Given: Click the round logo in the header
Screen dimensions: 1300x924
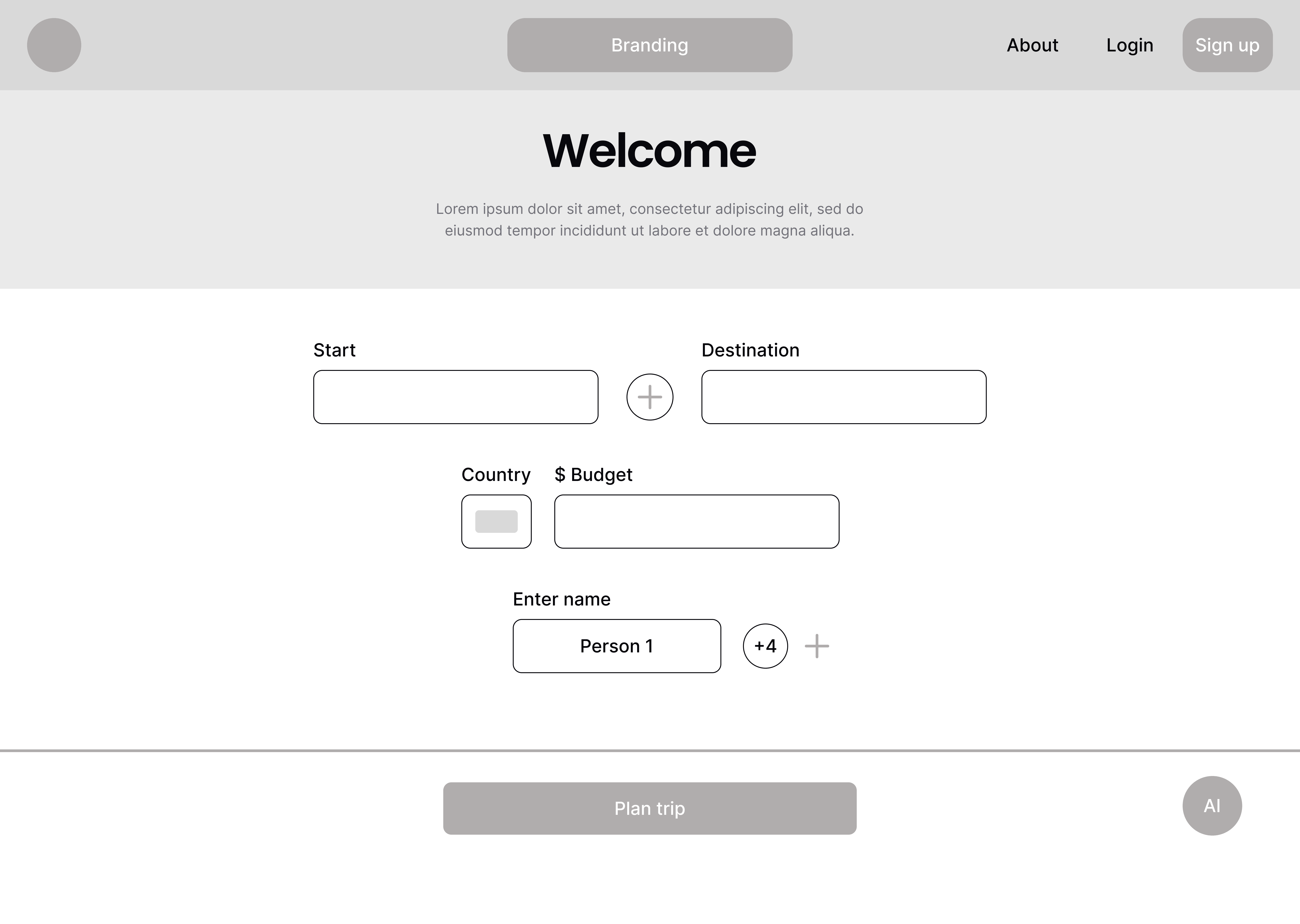Looking at the screenshot, I should 54,45.
